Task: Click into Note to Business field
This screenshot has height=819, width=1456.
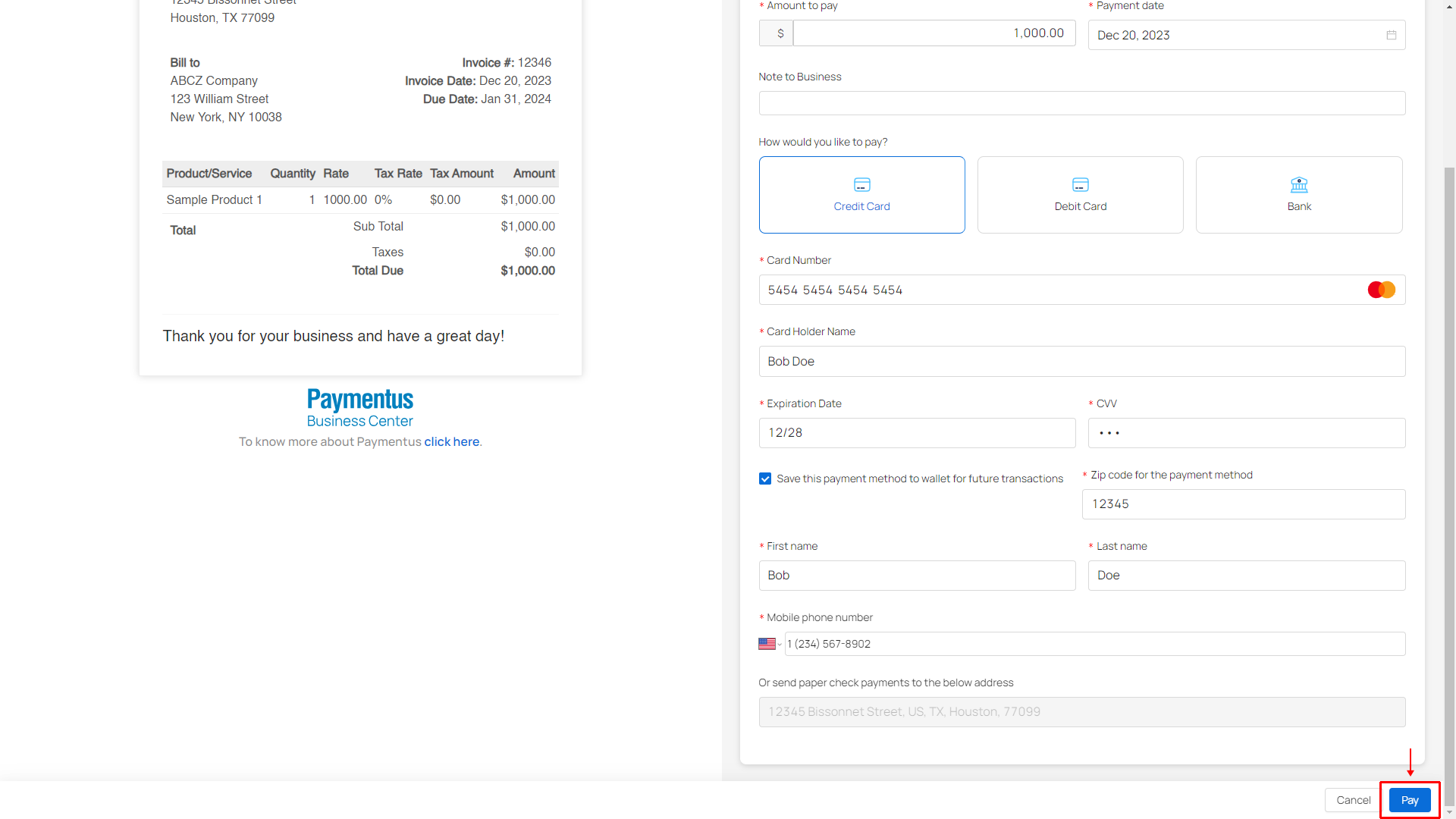Action: [1081, 103]
